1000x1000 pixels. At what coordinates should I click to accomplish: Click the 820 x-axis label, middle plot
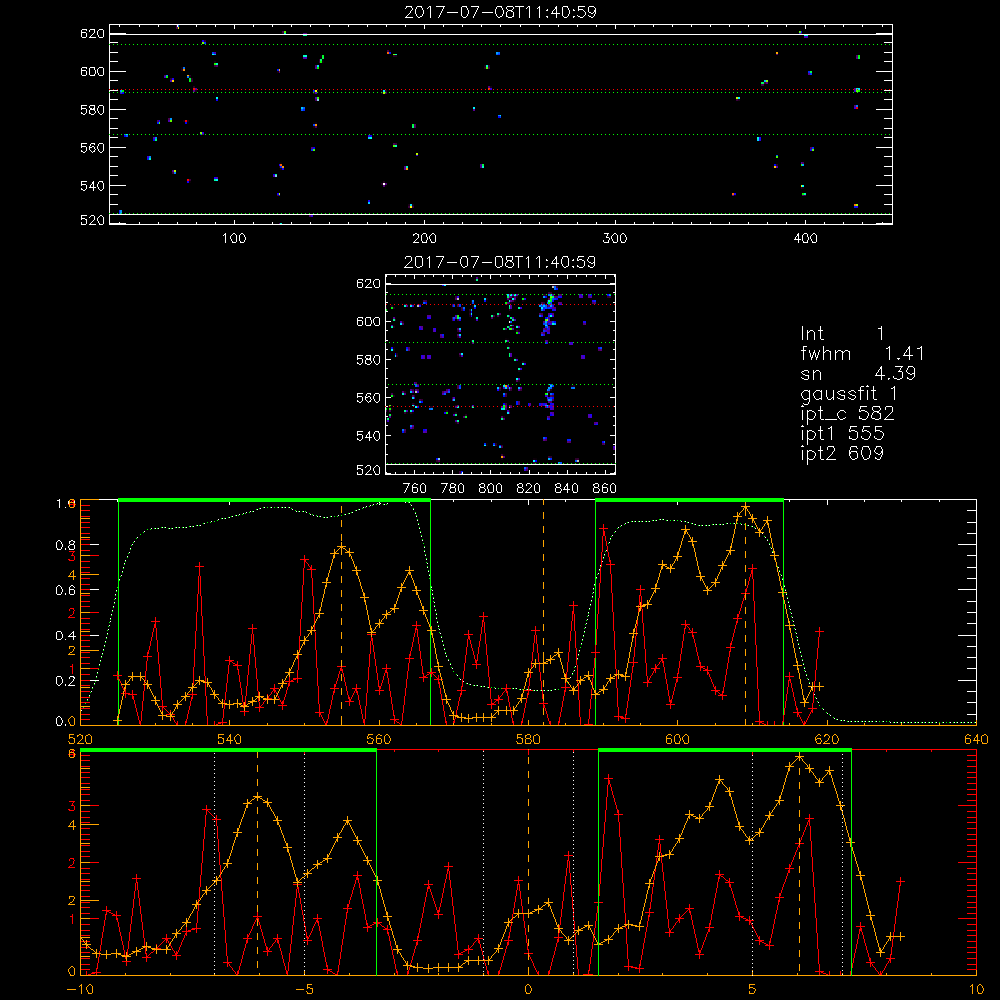point(529,489)
